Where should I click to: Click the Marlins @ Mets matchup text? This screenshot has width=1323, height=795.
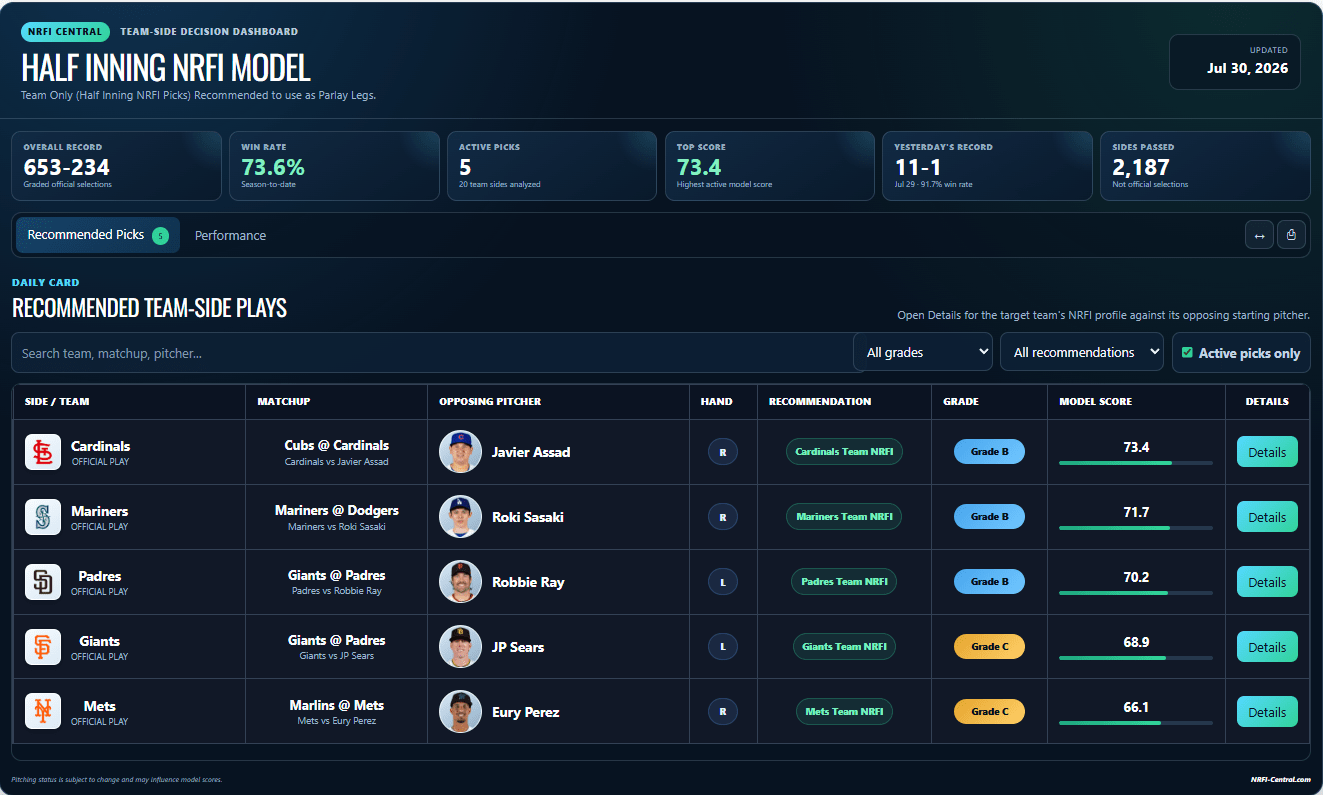pyautogui.click(x=337, y=705)
